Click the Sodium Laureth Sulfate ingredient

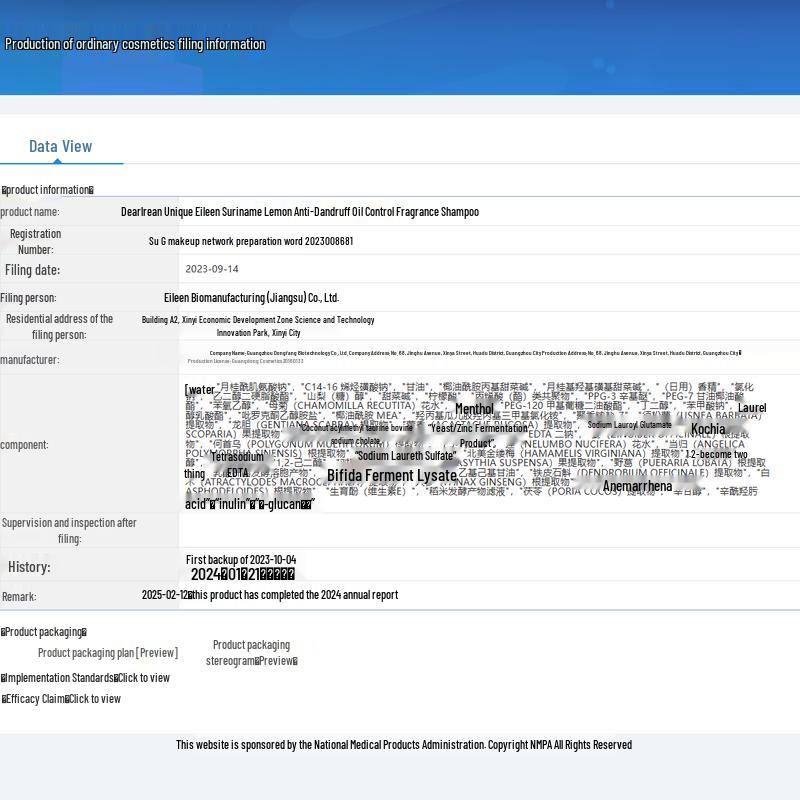point(405,456)
